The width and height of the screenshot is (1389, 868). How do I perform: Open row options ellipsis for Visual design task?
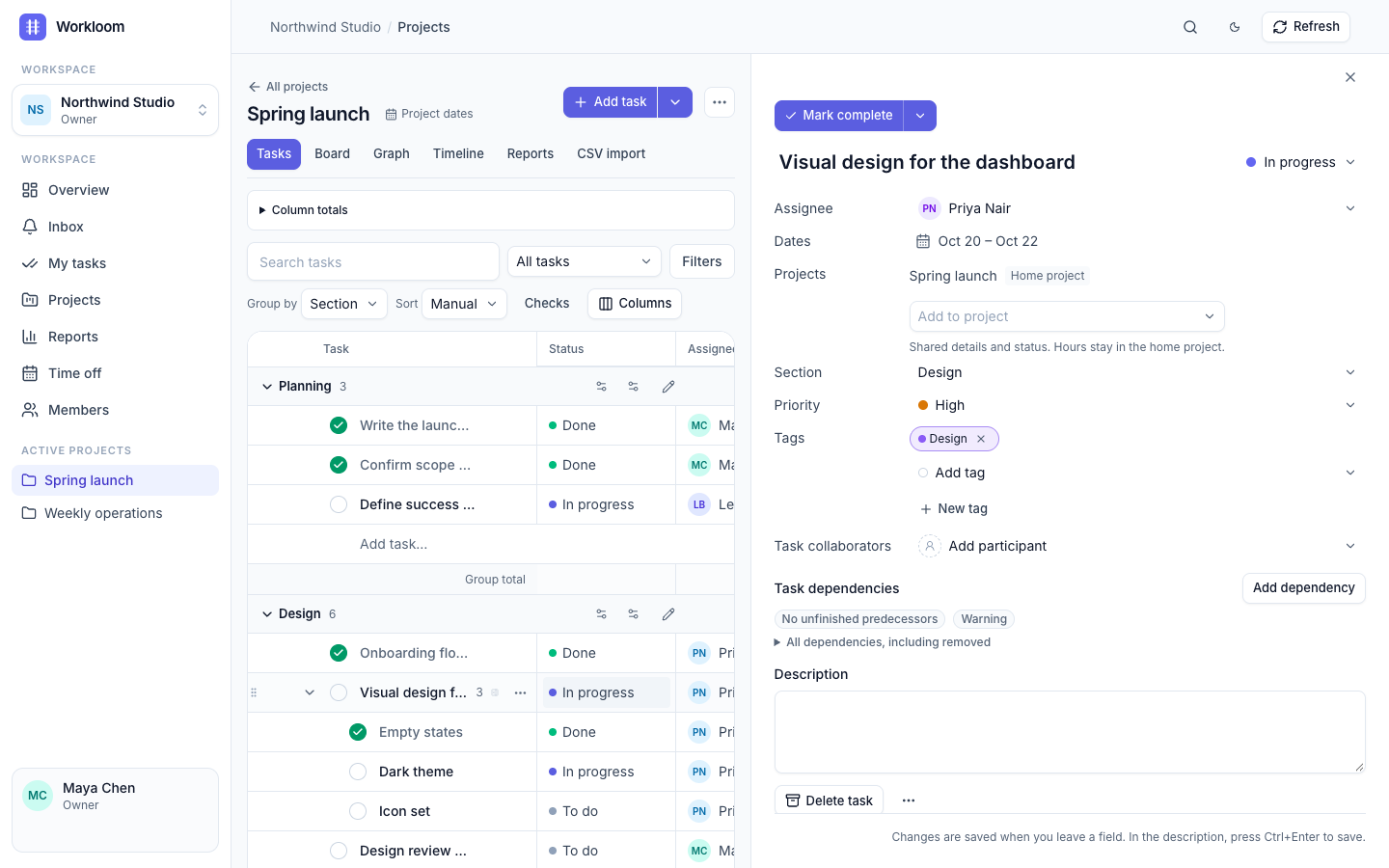pyautogui.click(x=520, y=692)
